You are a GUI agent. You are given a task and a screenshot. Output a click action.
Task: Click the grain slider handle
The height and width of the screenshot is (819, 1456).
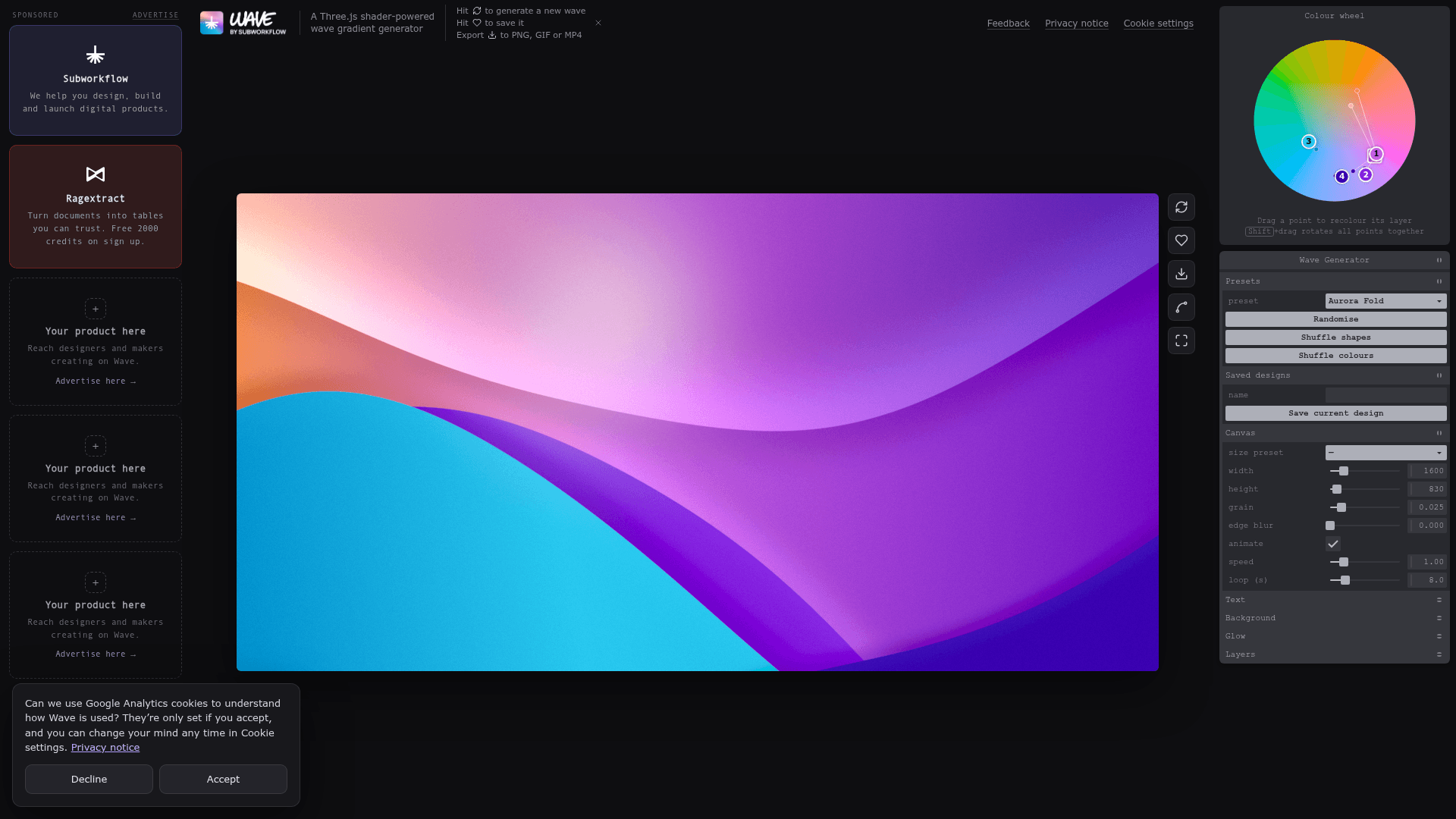[1341, 507]
